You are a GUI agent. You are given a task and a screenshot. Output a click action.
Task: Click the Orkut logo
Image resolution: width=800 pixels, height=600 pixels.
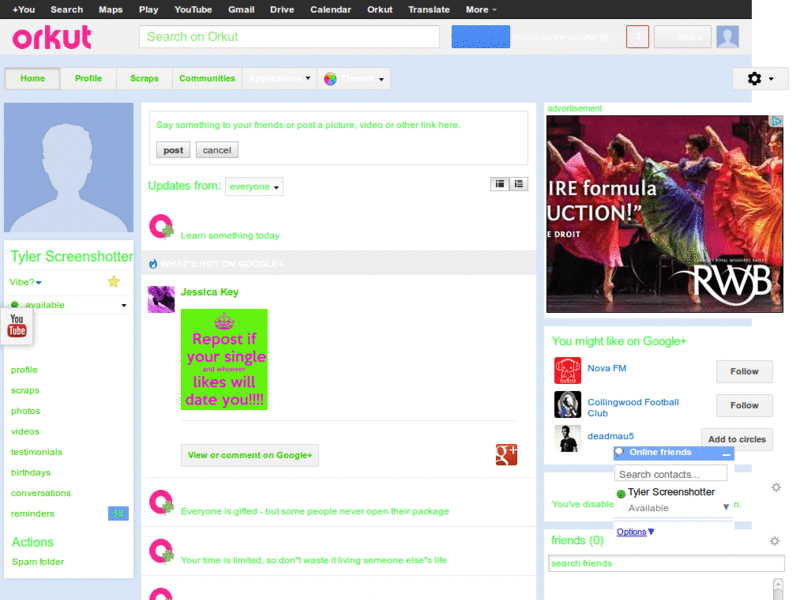(52, 37)
